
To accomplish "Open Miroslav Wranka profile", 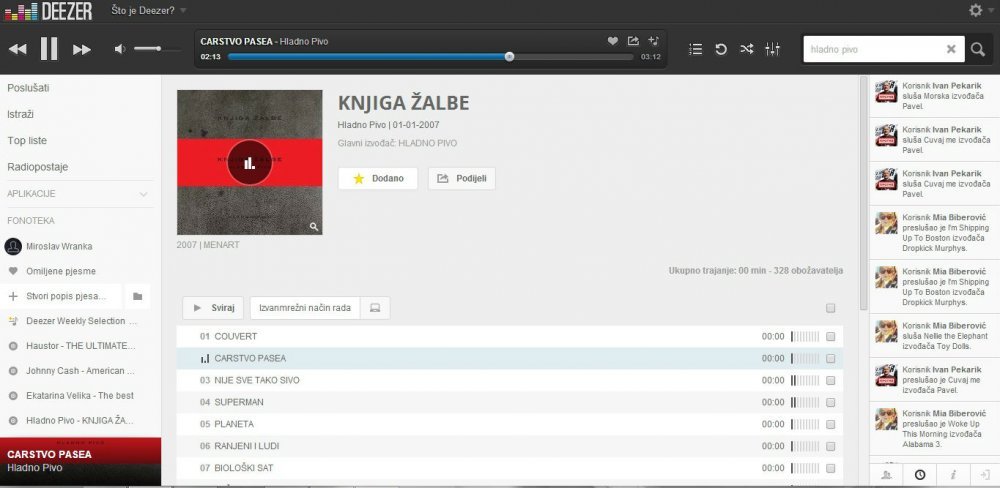I will coord(59,246).
